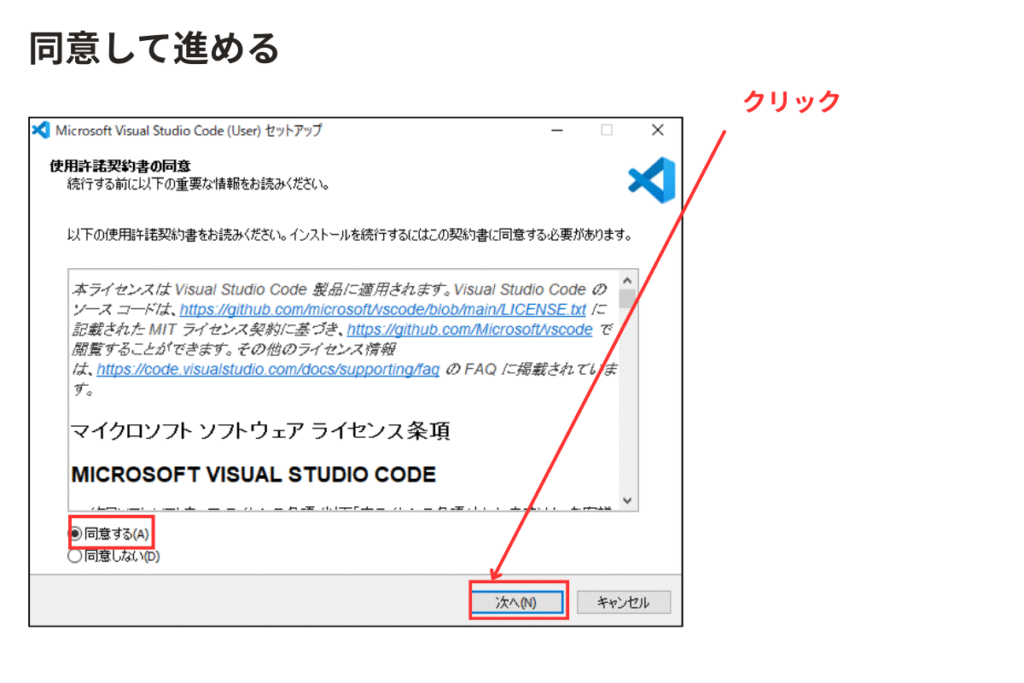The height and width of the screenshot is (683, 1024).
Task: Click the 同意して進める page heading
Action: pyautogui.click(x=154, y=48)
